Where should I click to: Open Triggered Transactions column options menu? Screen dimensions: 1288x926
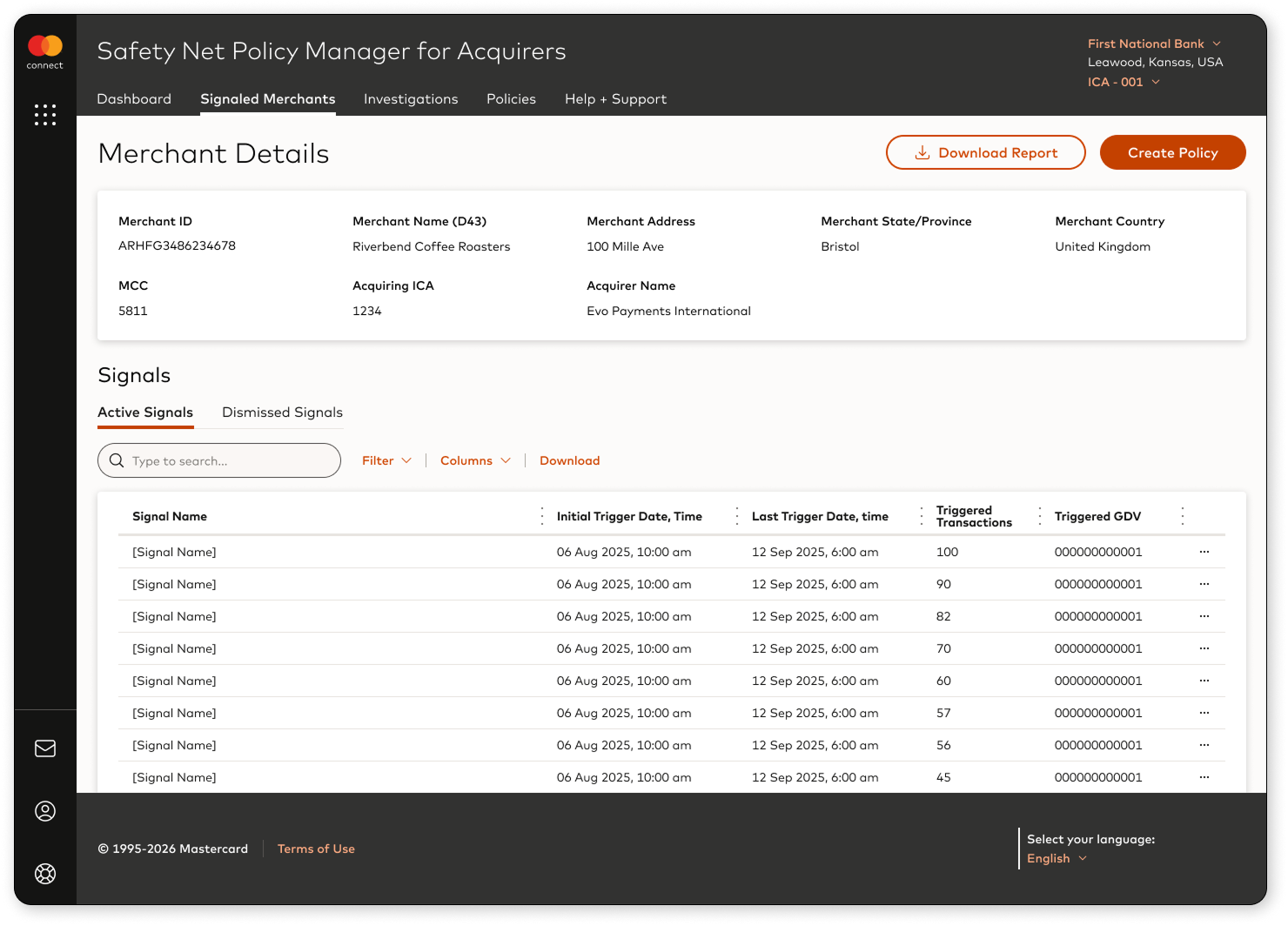[x=1040, y=516]
